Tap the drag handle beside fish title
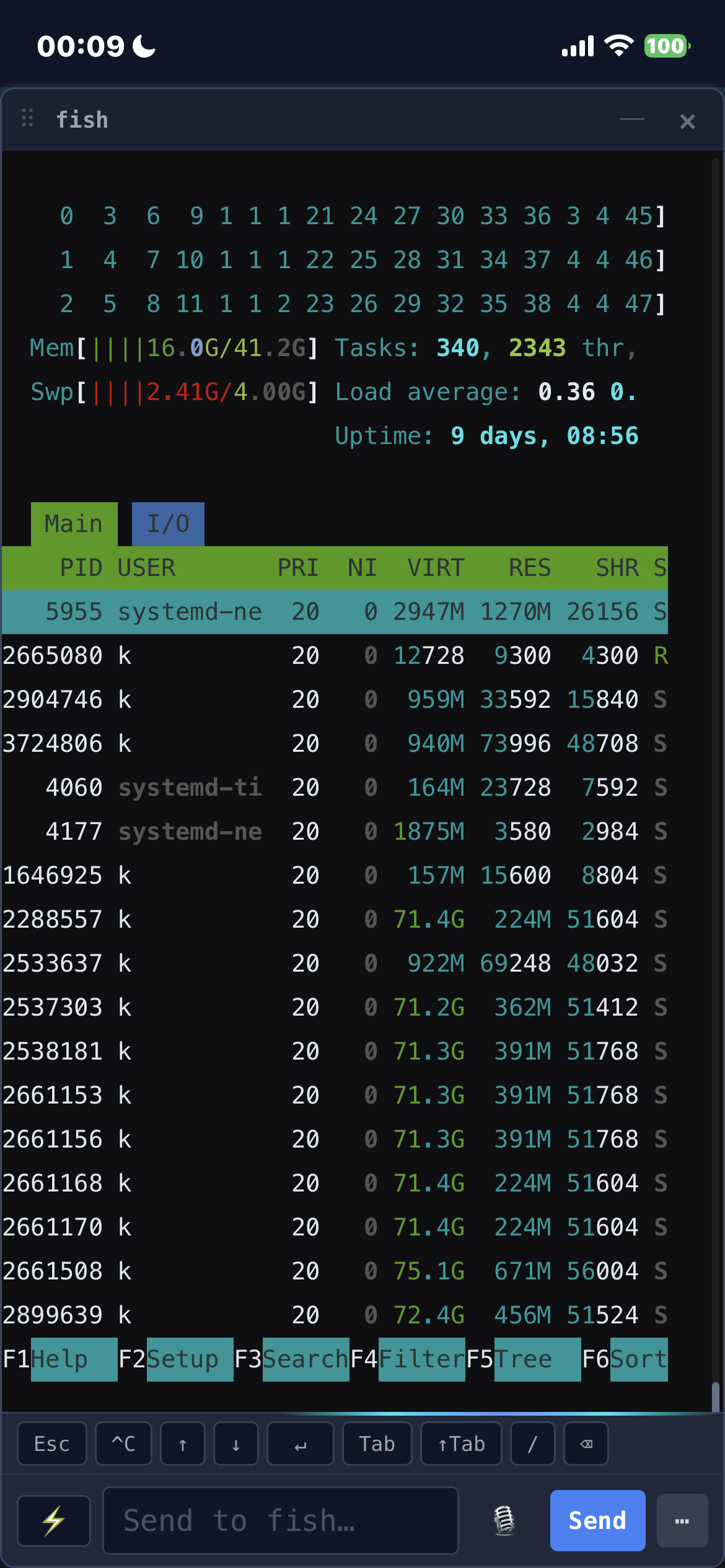Viewport: 725px width, 1568px height. point(27,118)
